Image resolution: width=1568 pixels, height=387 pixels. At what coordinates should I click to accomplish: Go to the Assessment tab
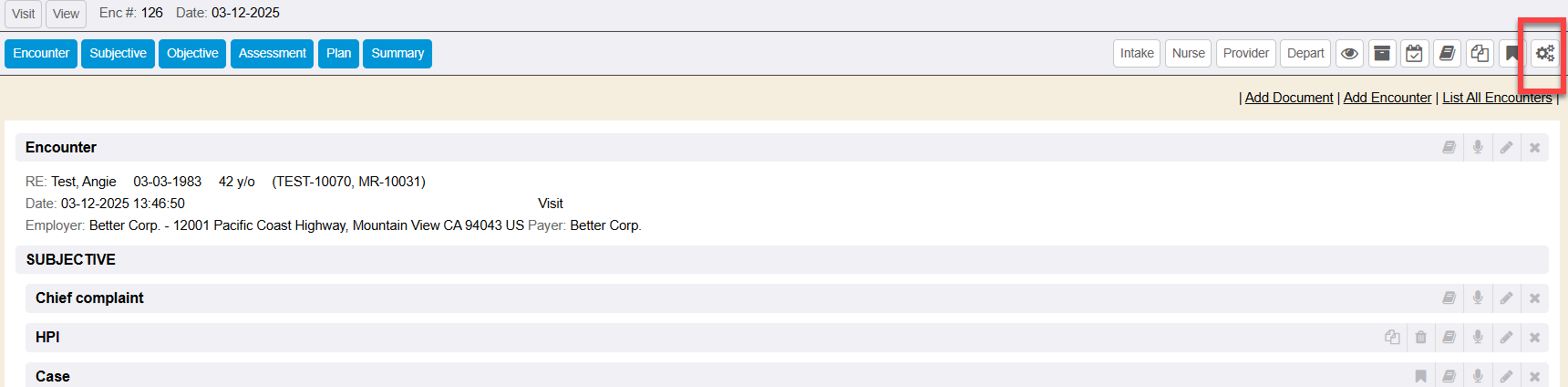(x=272, y=54)
